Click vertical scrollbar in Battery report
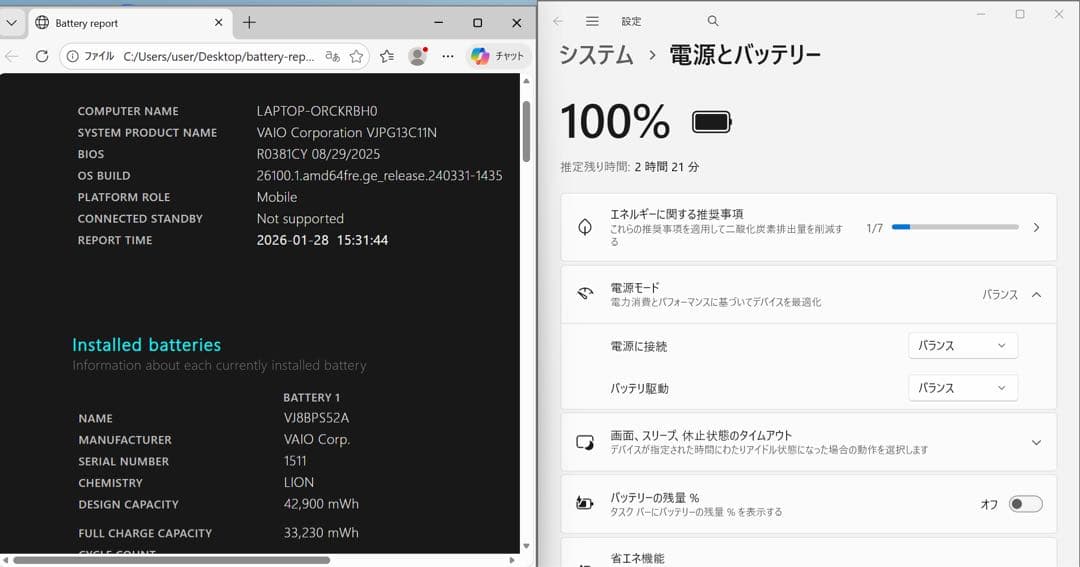This screenshot has width=1080, height=567. [x=526, y=131]
